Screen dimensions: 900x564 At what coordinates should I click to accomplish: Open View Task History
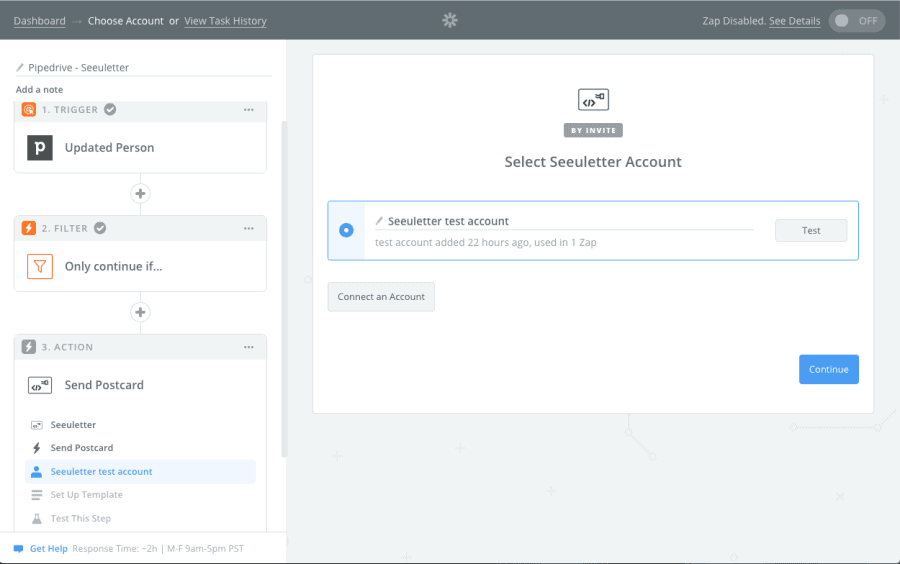click(226, 21)
